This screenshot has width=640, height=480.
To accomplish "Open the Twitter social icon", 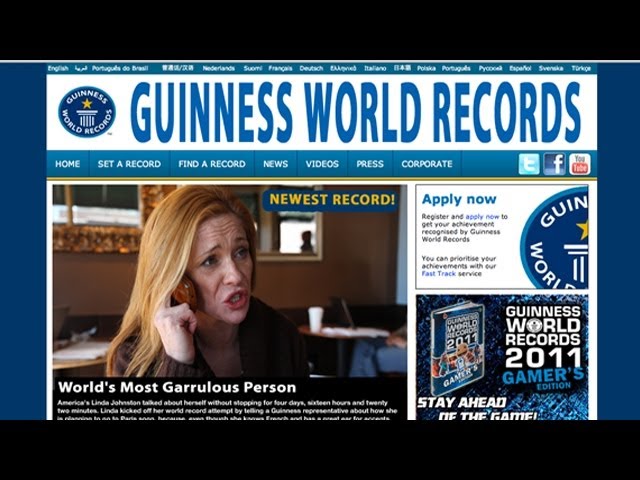I will (x=529, y=164).
